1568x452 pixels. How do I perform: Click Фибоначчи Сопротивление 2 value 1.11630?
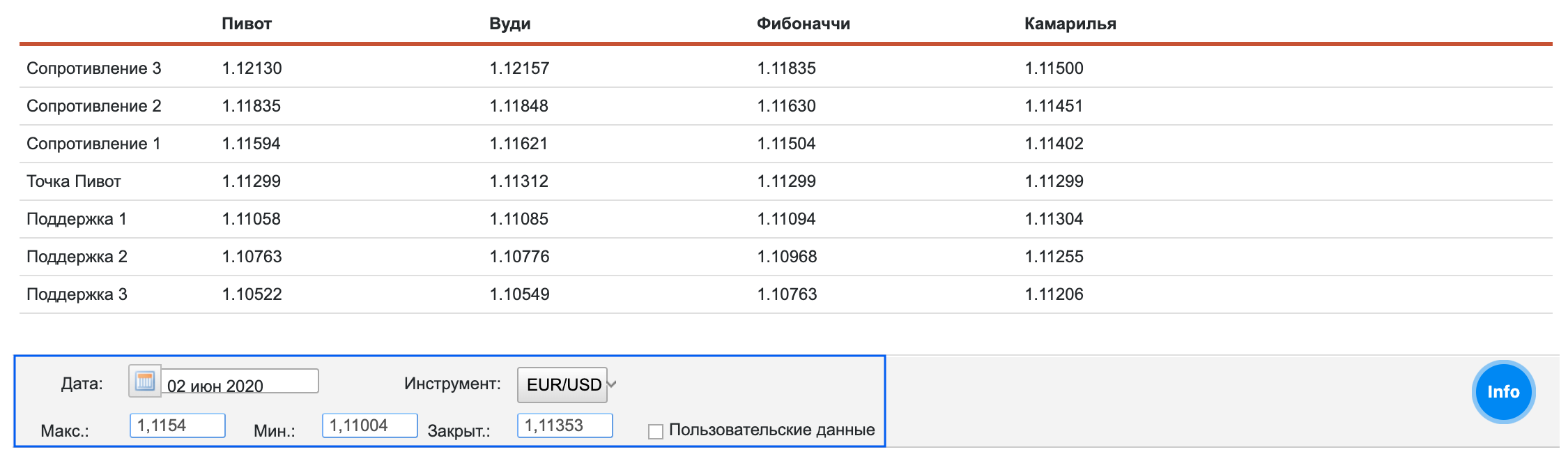click(787, 106)
